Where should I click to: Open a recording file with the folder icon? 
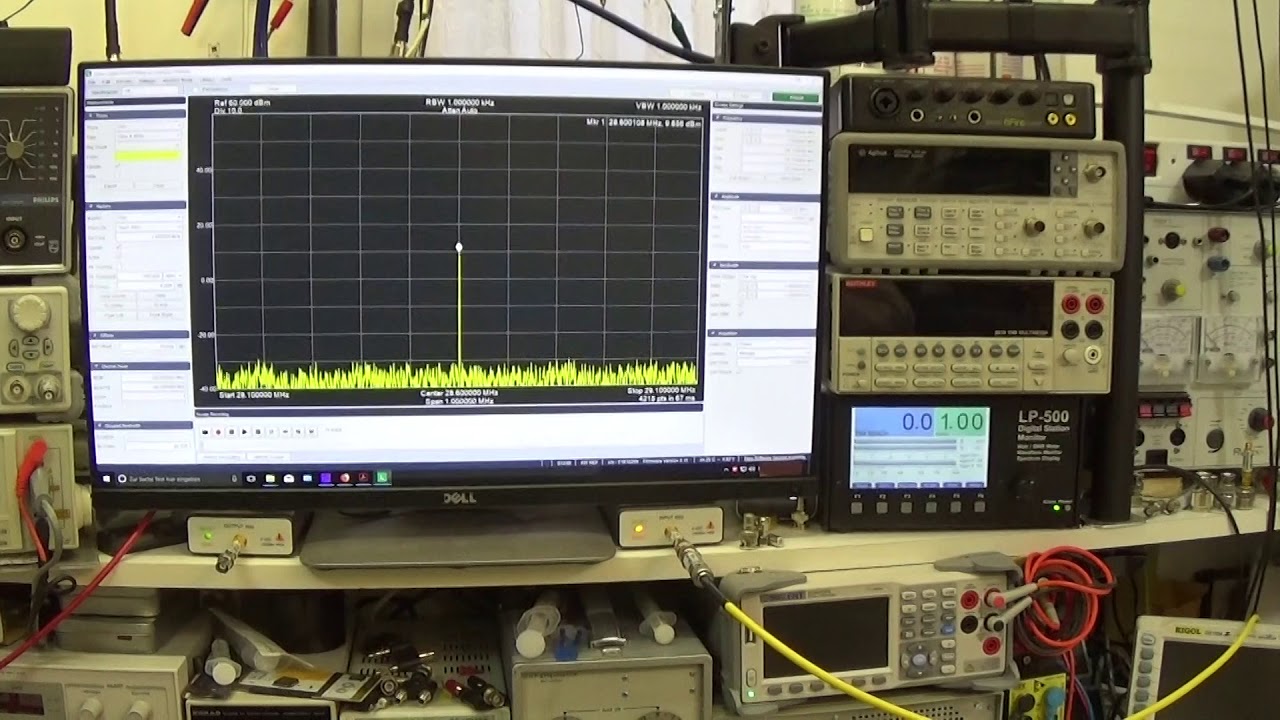pos(205,432)
